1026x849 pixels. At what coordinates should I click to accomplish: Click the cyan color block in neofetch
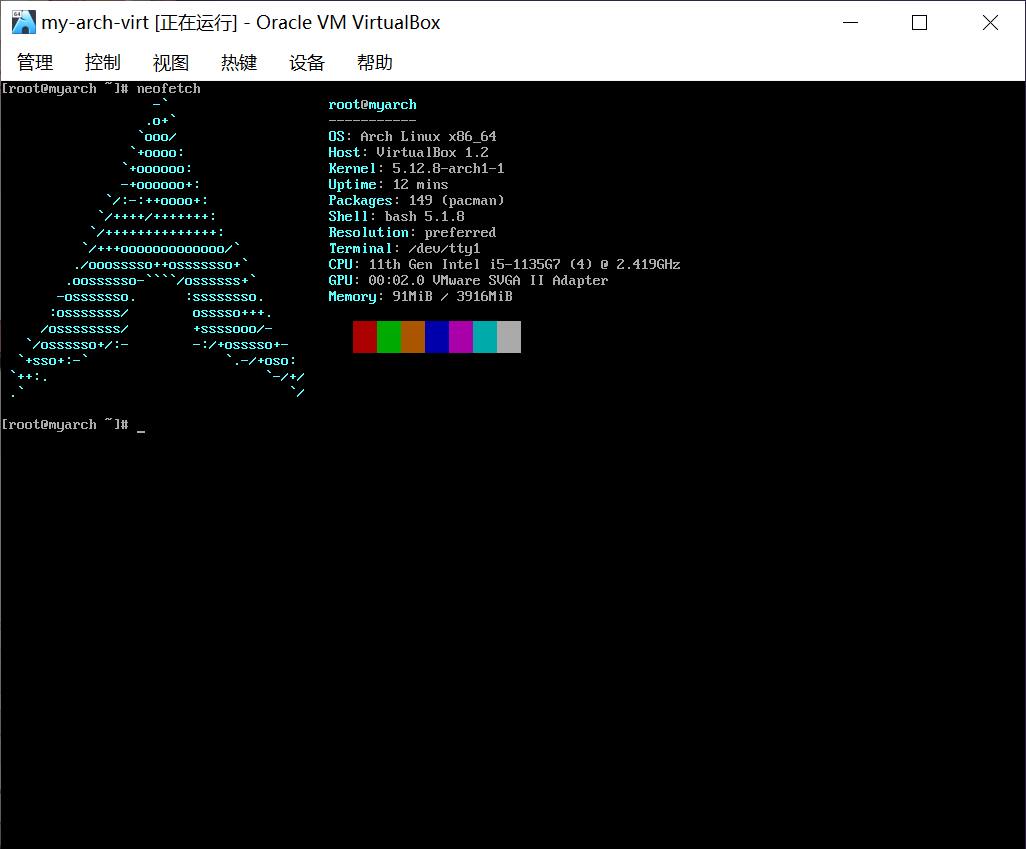(x=485, y=337)
